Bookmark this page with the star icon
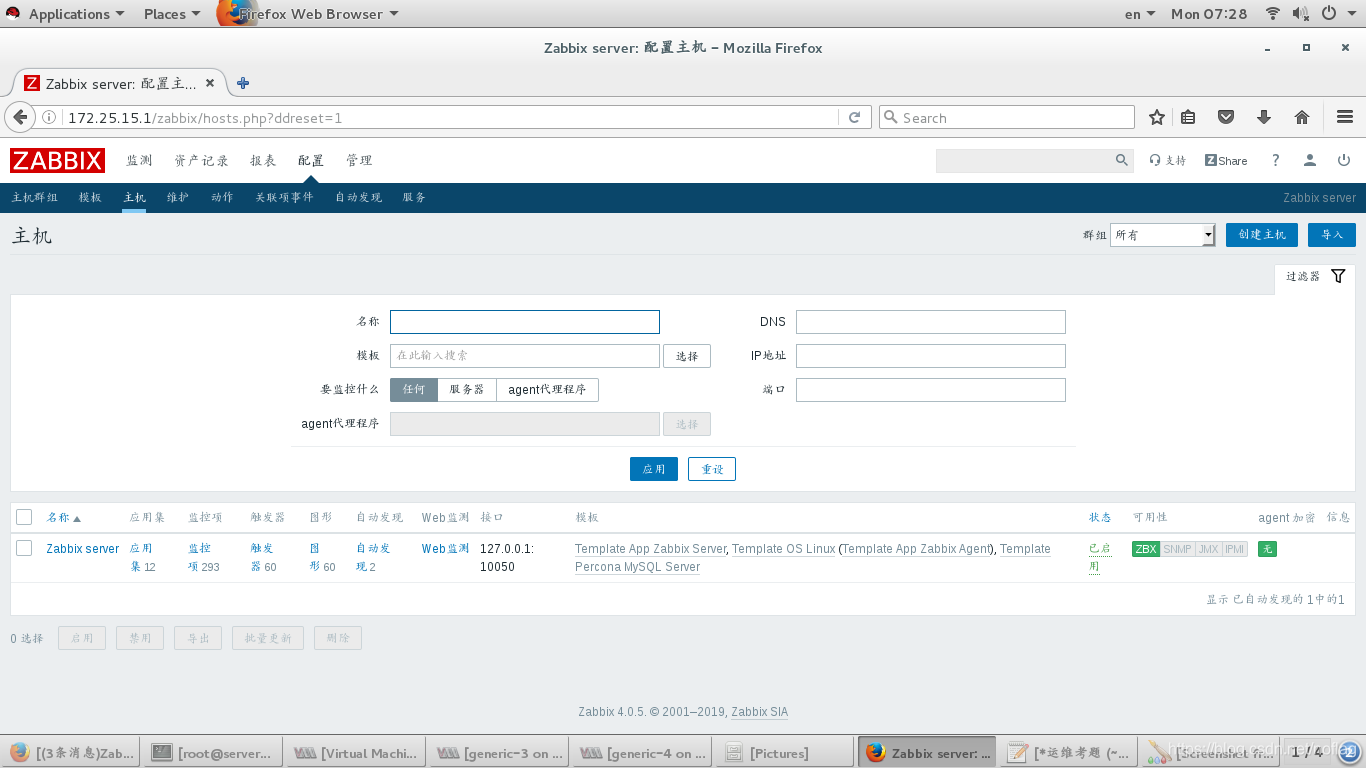Viewport: 1366px width, 768px height. (x=1157, y=117)
